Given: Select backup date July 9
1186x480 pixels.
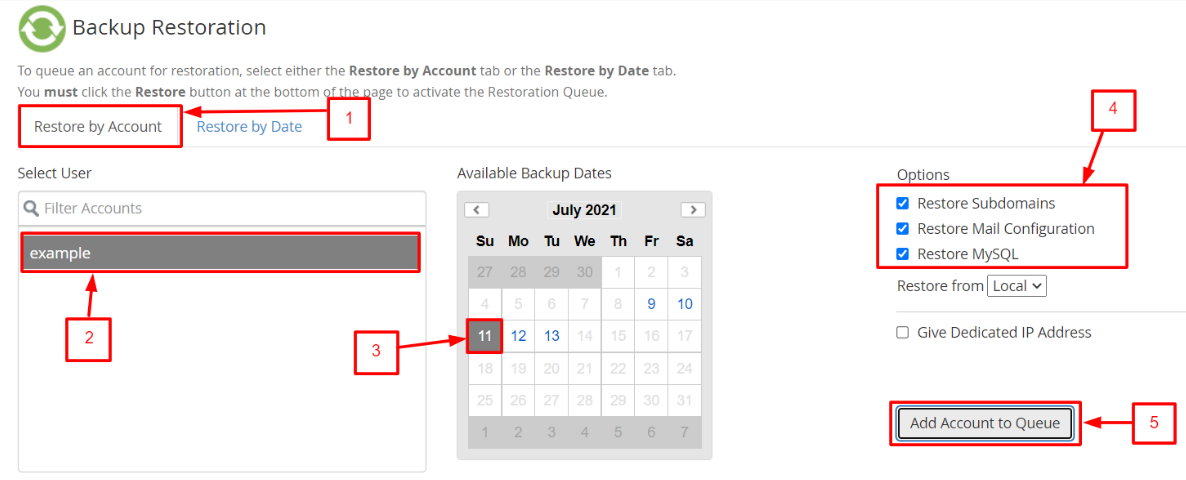Looking at the screenshot, I should click(651, 304).
